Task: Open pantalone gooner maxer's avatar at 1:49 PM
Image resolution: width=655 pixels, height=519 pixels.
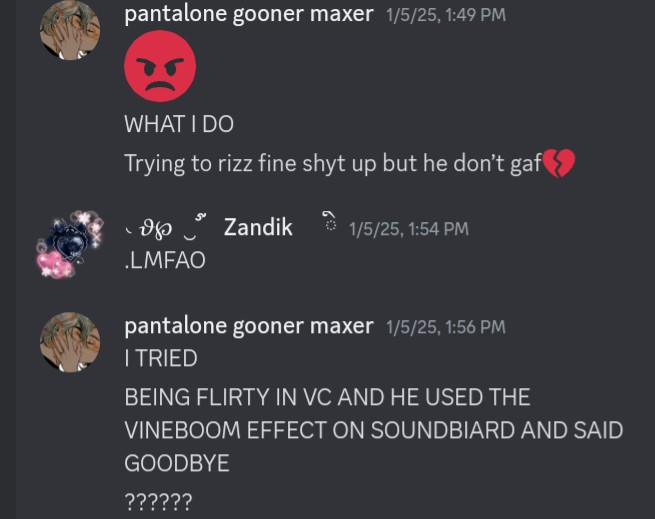Action: coord(70,31)
